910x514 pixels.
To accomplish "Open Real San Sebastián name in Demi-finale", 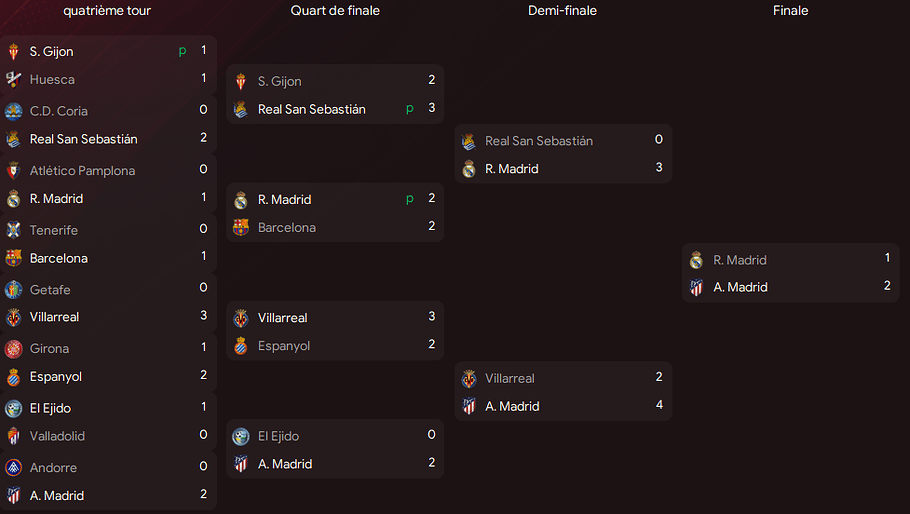I will pos(539,141).
